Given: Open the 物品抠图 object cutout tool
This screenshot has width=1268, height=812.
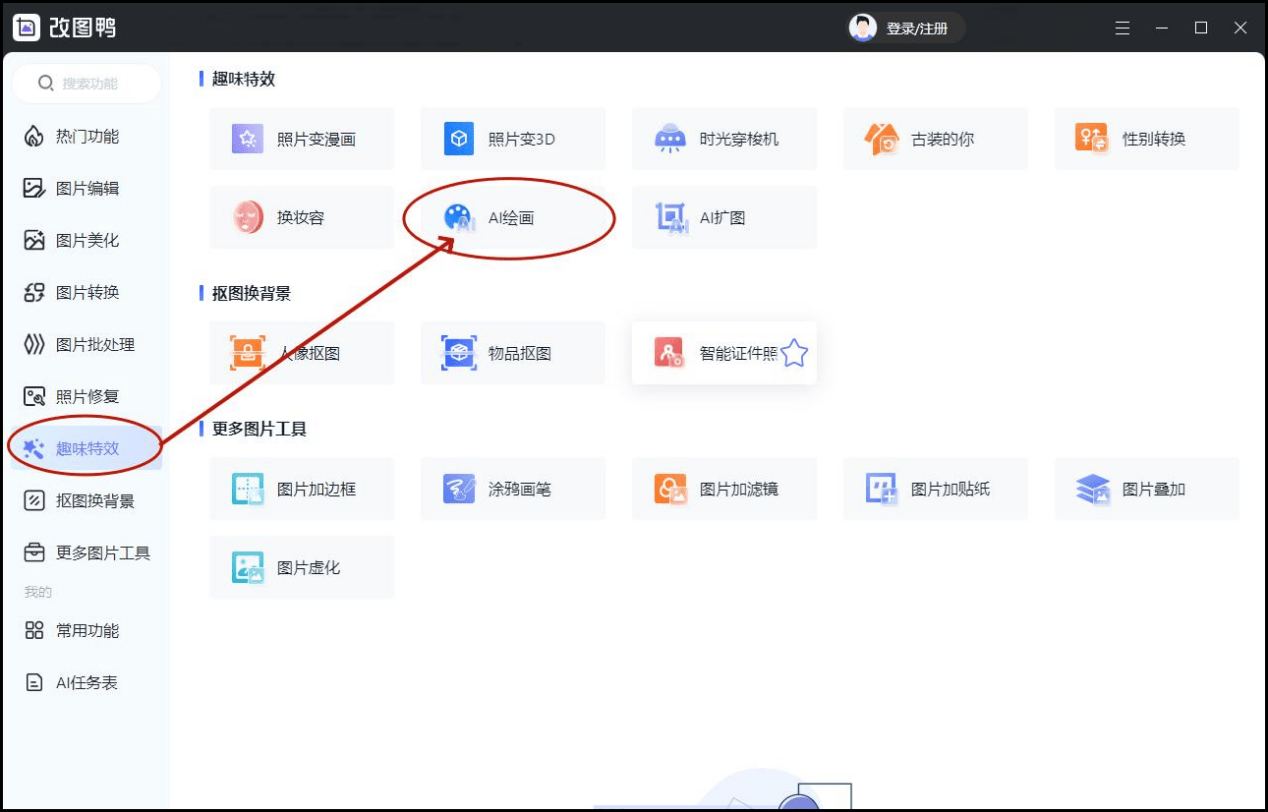Looking at the screenshot, I should point(512,353).
